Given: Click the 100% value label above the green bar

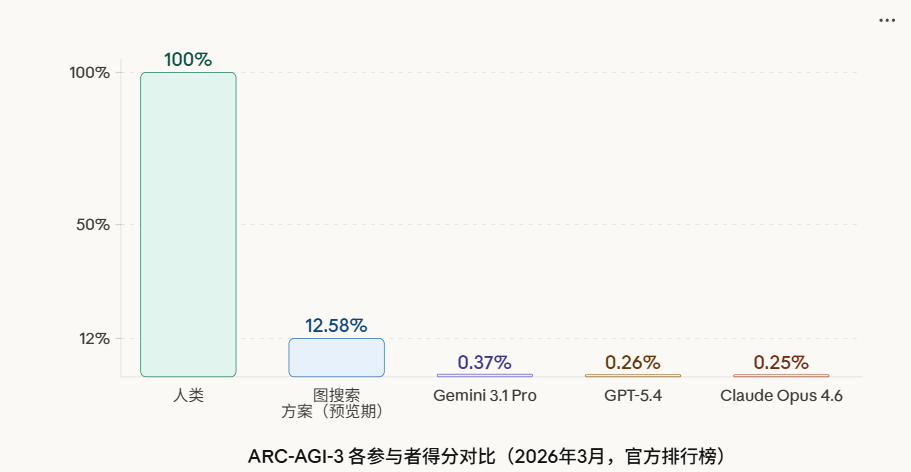Looking at the screenshot, I should coord(188,60).
